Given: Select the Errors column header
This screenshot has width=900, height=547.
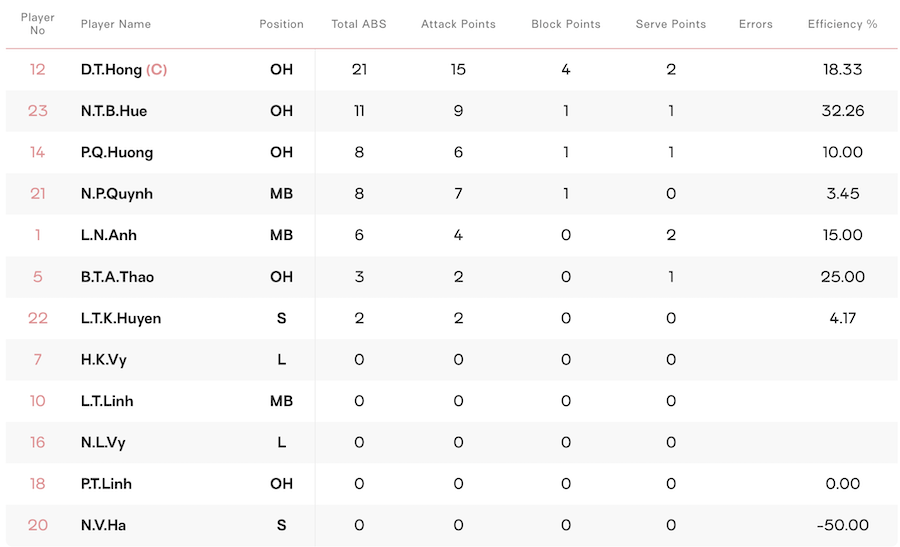Looking at the screenshot, I should [755, 24].
